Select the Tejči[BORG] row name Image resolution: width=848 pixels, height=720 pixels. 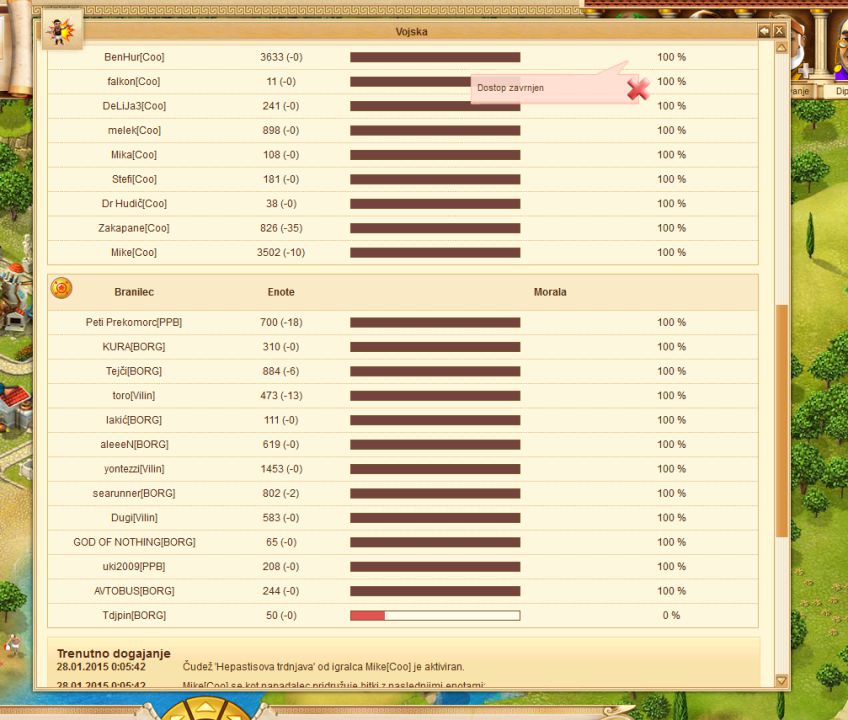tap(134, 371)
